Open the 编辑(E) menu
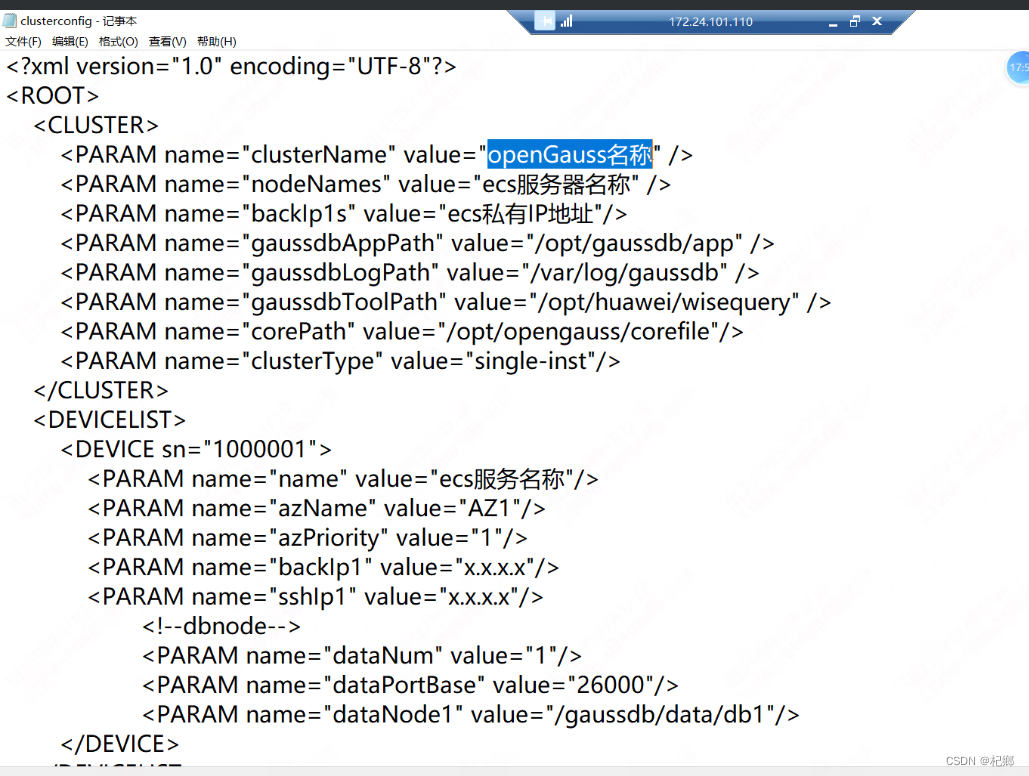Viewport: 1029px width, 776px height. click(70, 41)
